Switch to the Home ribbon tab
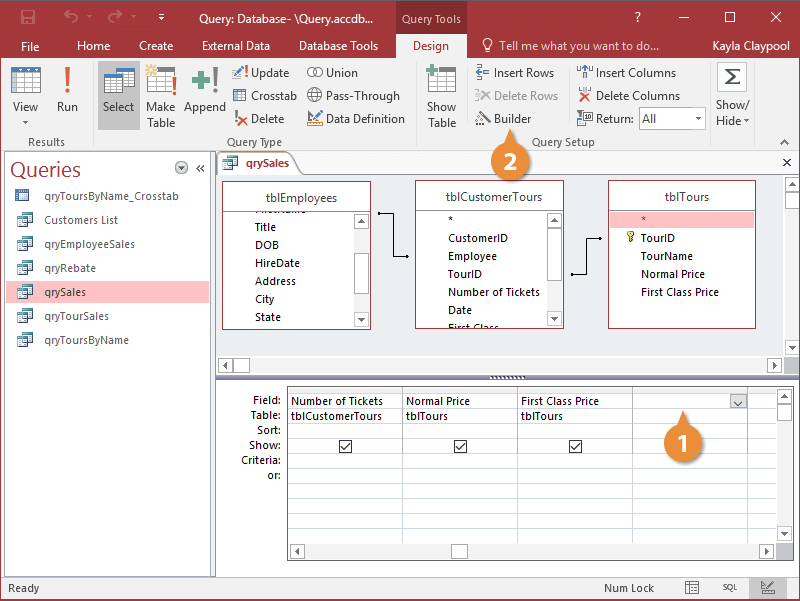Screen dimensions: 800x601 tap(93, 46)
